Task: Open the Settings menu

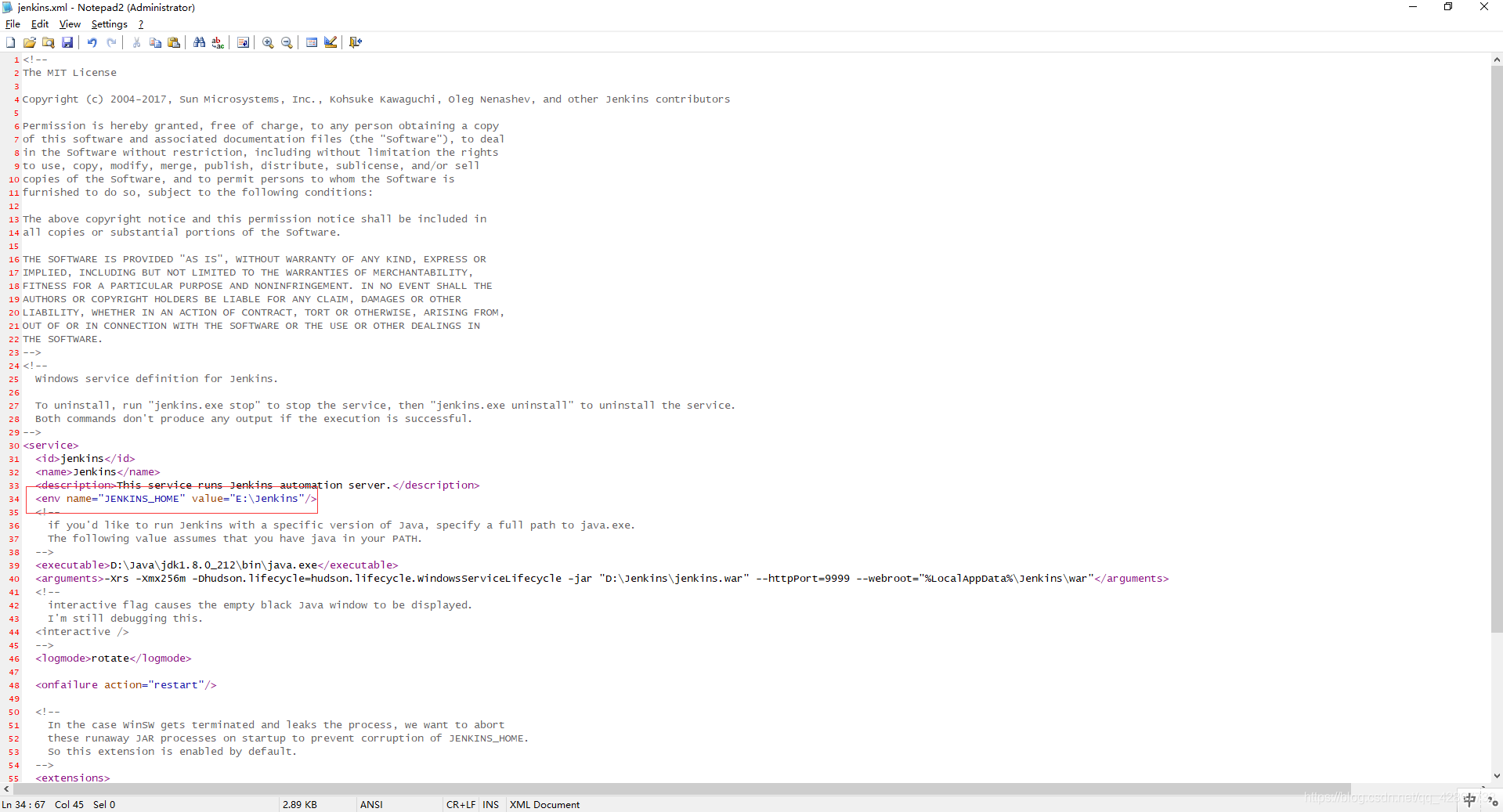Action: (x=109, y=24)
